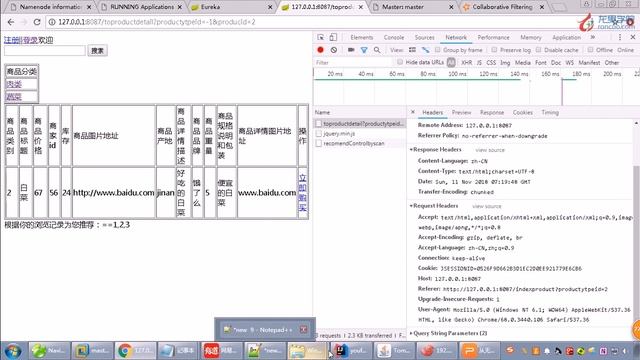The height and width of the screenshot is (360, 640).
Task: Open network search magnifier icon
Action: click(377, 50)
